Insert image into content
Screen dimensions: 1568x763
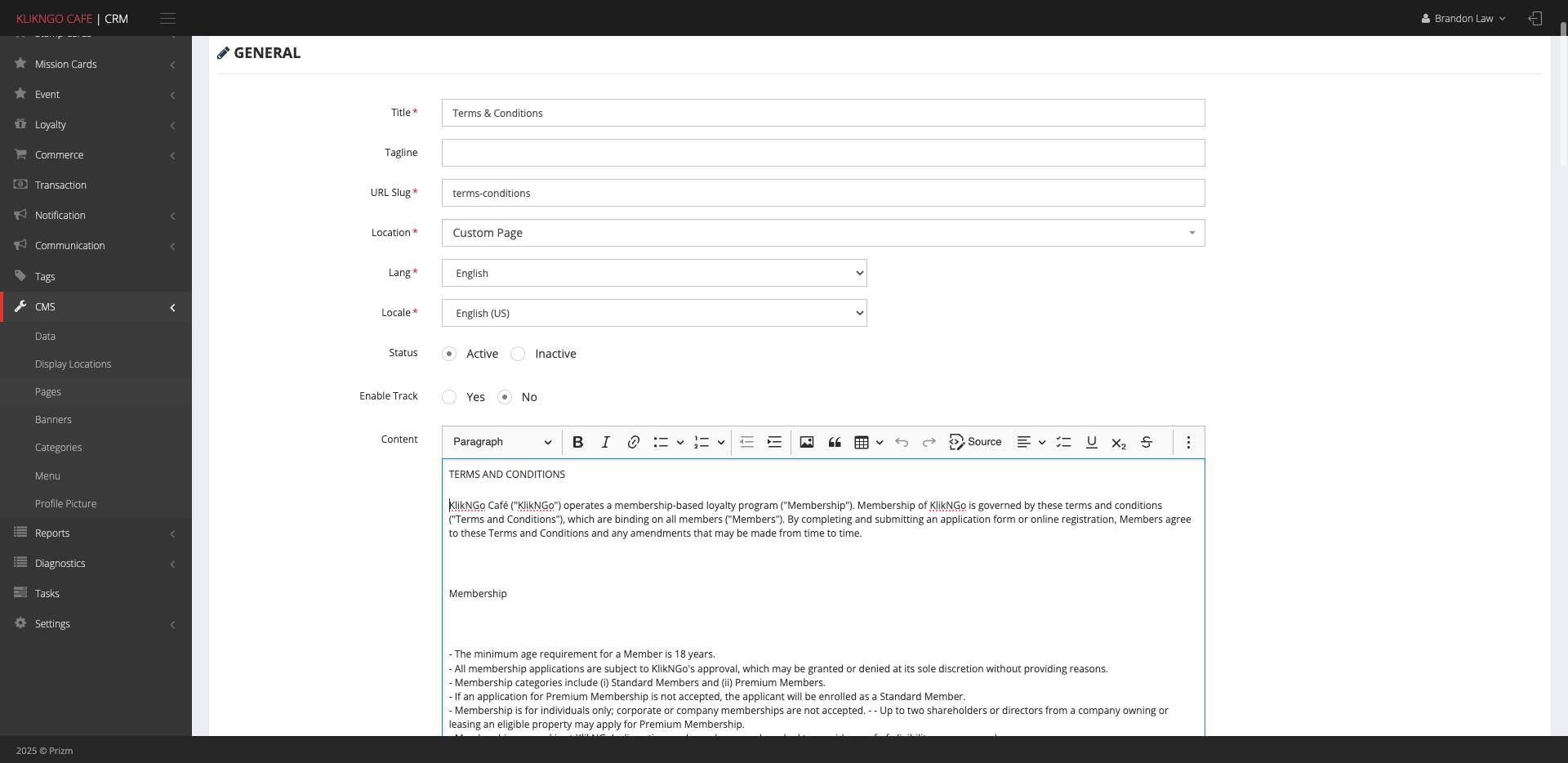807,442
